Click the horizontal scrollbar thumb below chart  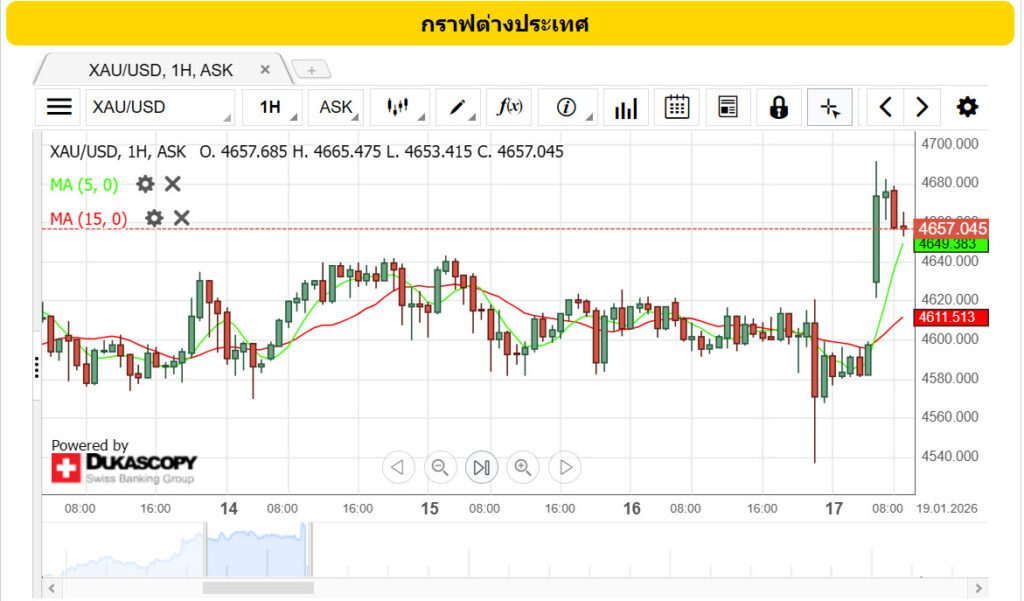[x=258, y=588]
